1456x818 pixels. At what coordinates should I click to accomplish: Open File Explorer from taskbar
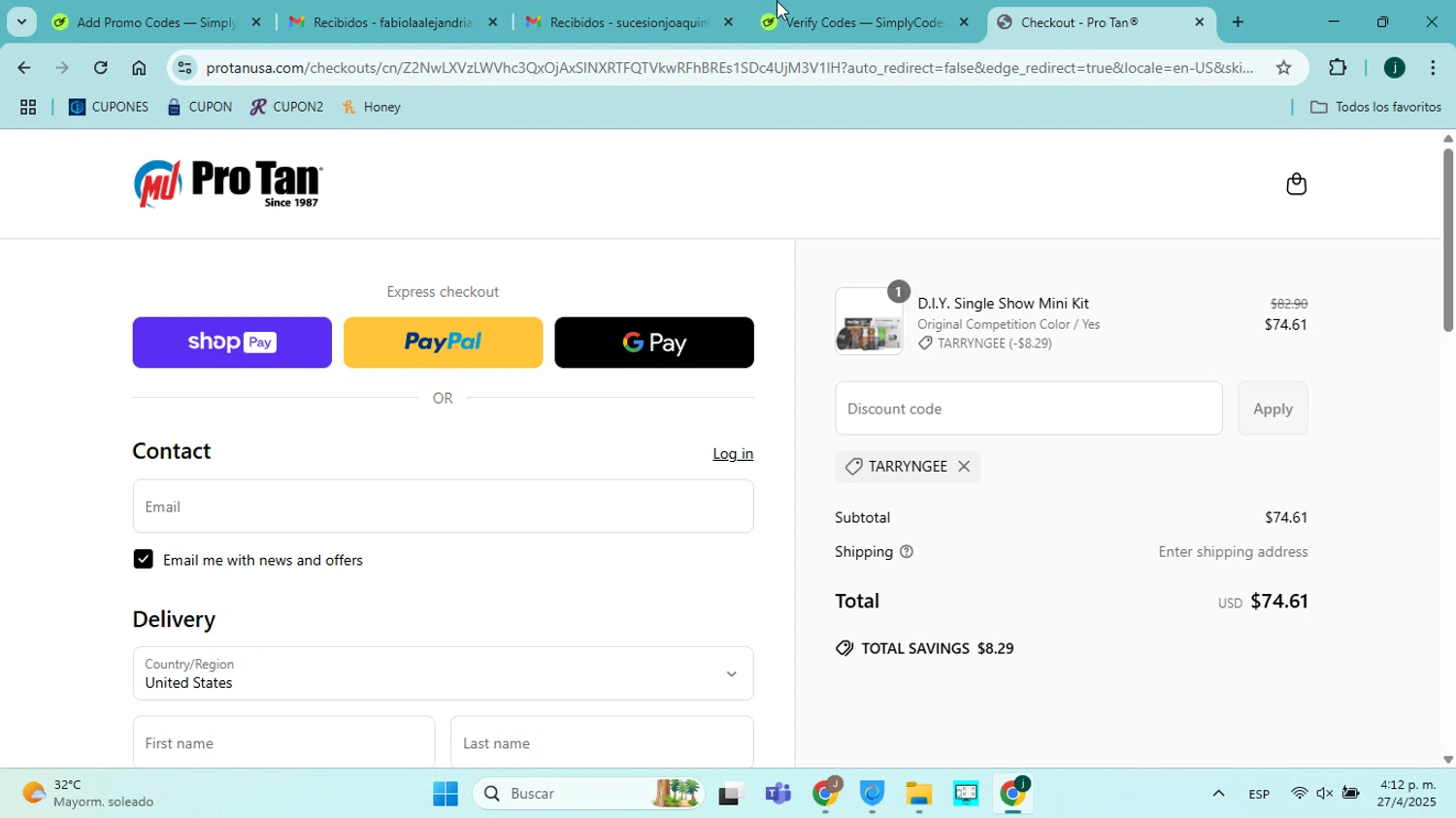(x=919, y=794)
